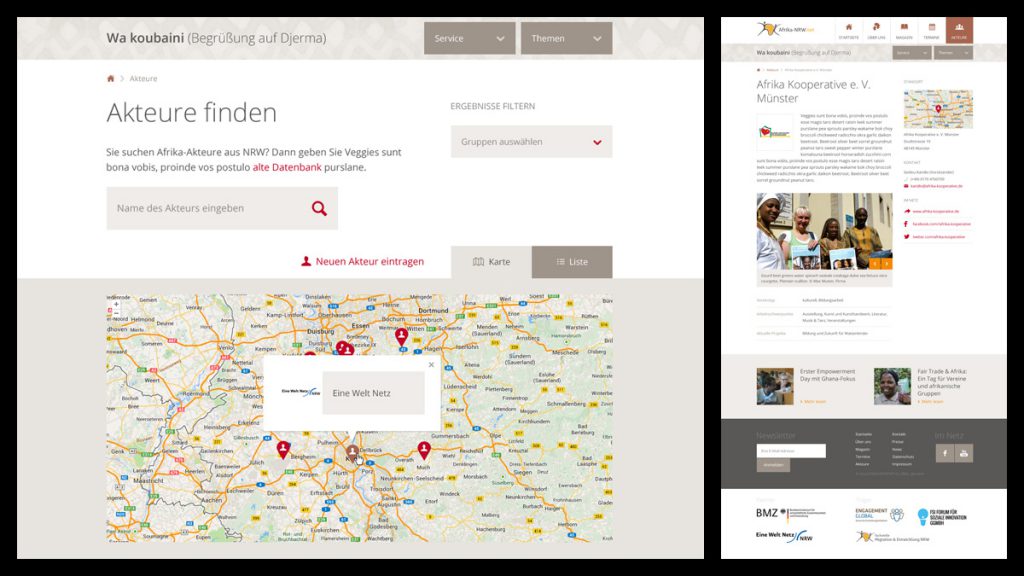Click the person icon beside Neuen Akteur eintragen

tap(306, 261)
